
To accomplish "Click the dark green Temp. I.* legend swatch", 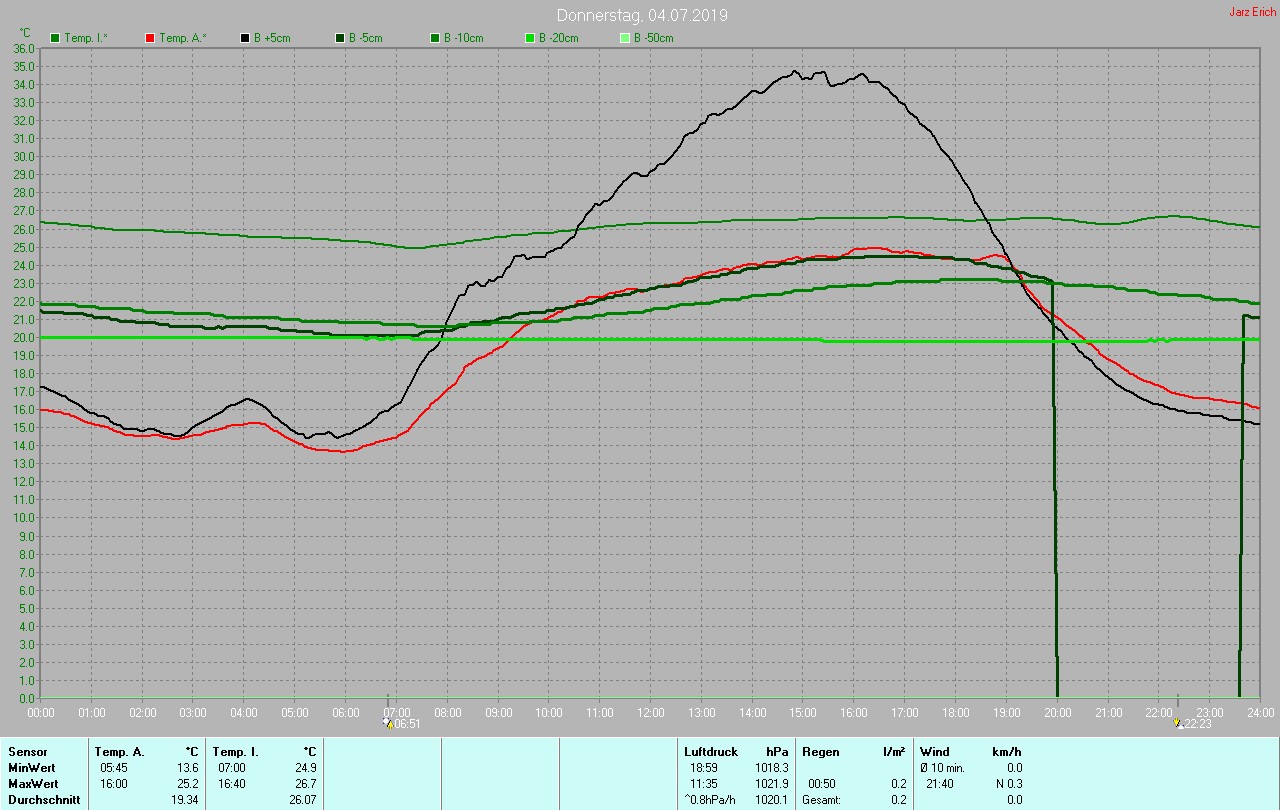I will (55, 38).
